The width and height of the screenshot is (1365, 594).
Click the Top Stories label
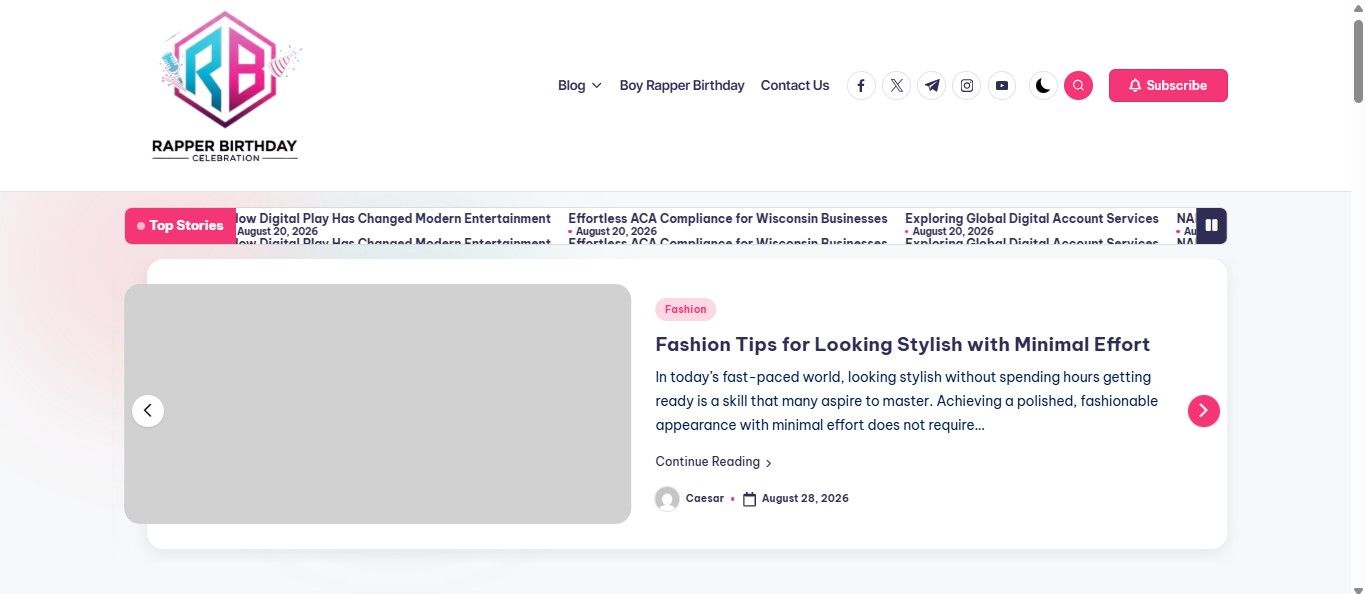tap(180, 226)
